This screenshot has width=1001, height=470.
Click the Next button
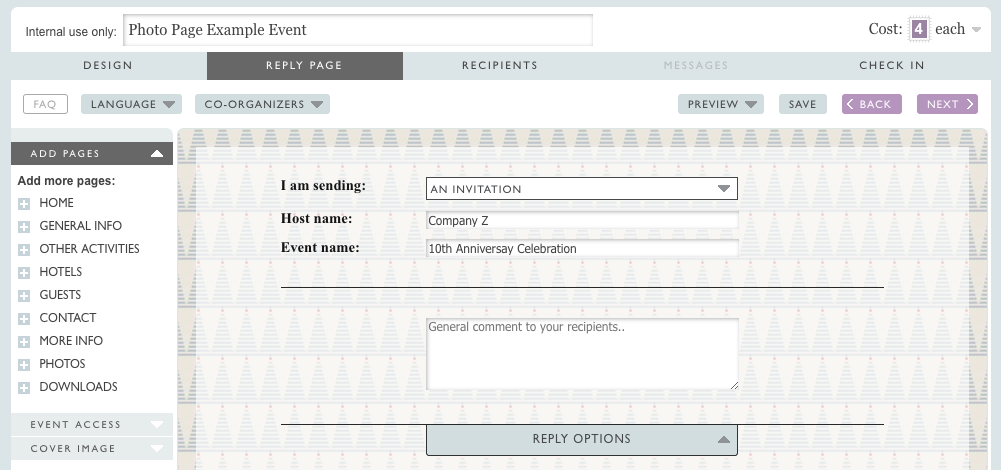coord(947,104)
